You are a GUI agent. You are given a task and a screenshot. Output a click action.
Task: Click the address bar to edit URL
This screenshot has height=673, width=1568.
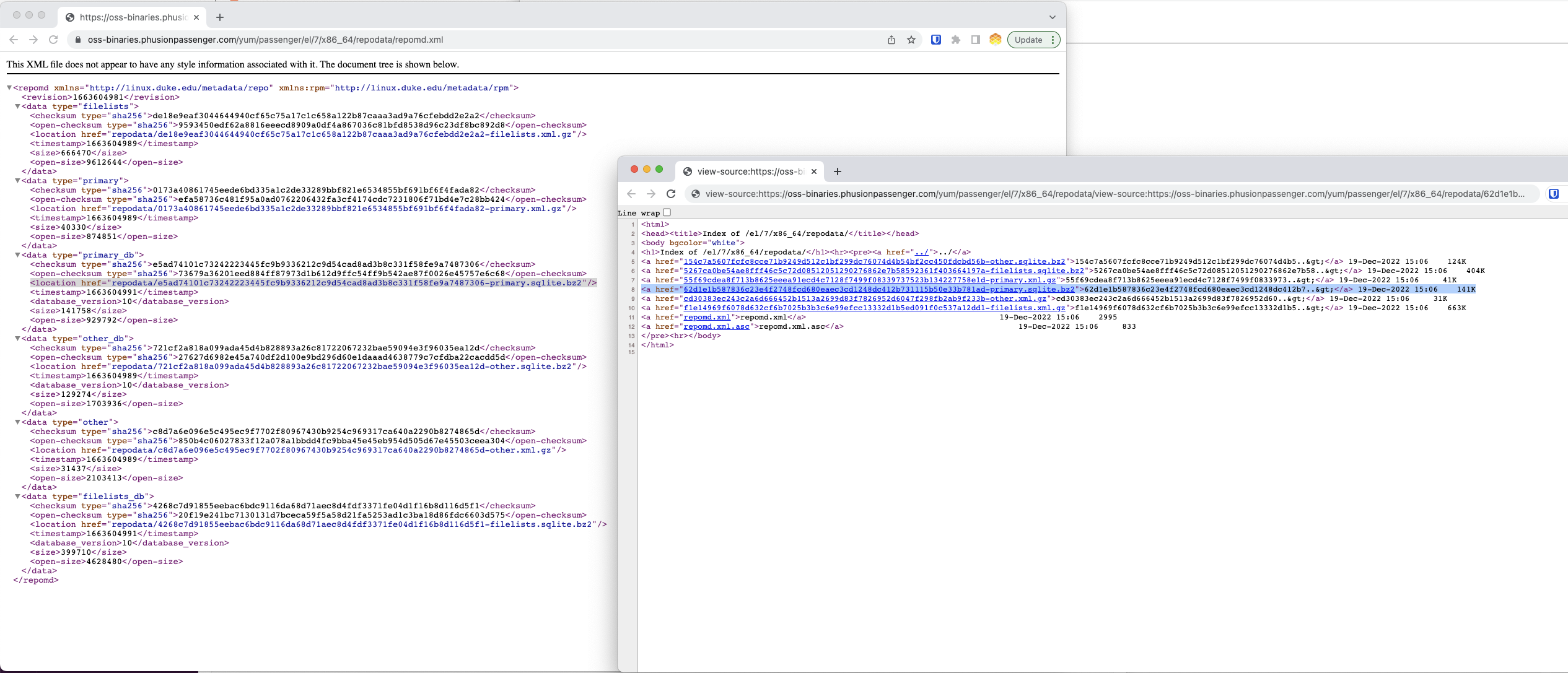coord(434,39)
